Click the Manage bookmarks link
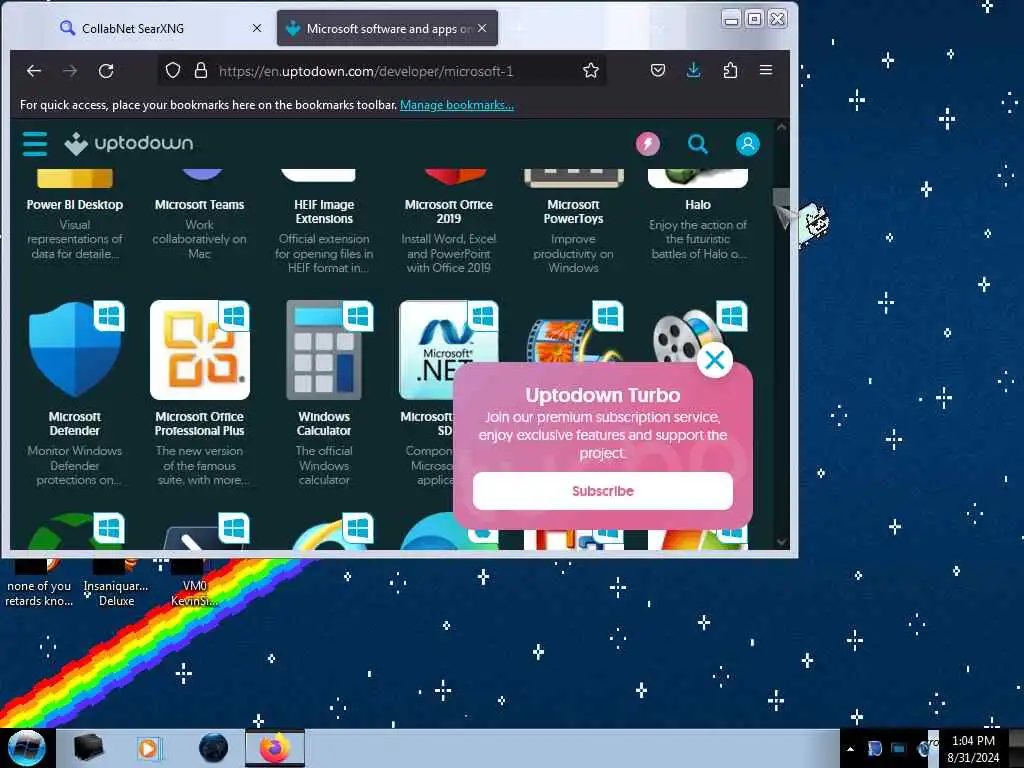This screenshot has width=1024, height=768. pyautogui.click(x=456, y=104)
